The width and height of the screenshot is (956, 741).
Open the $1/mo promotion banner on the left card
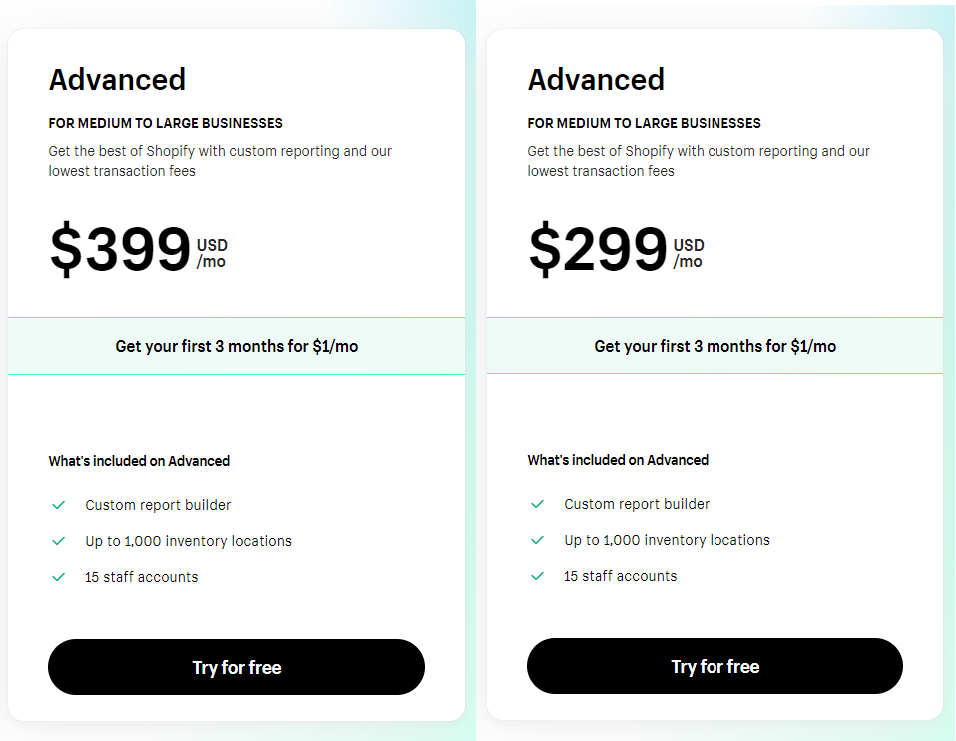coord(236,345)
